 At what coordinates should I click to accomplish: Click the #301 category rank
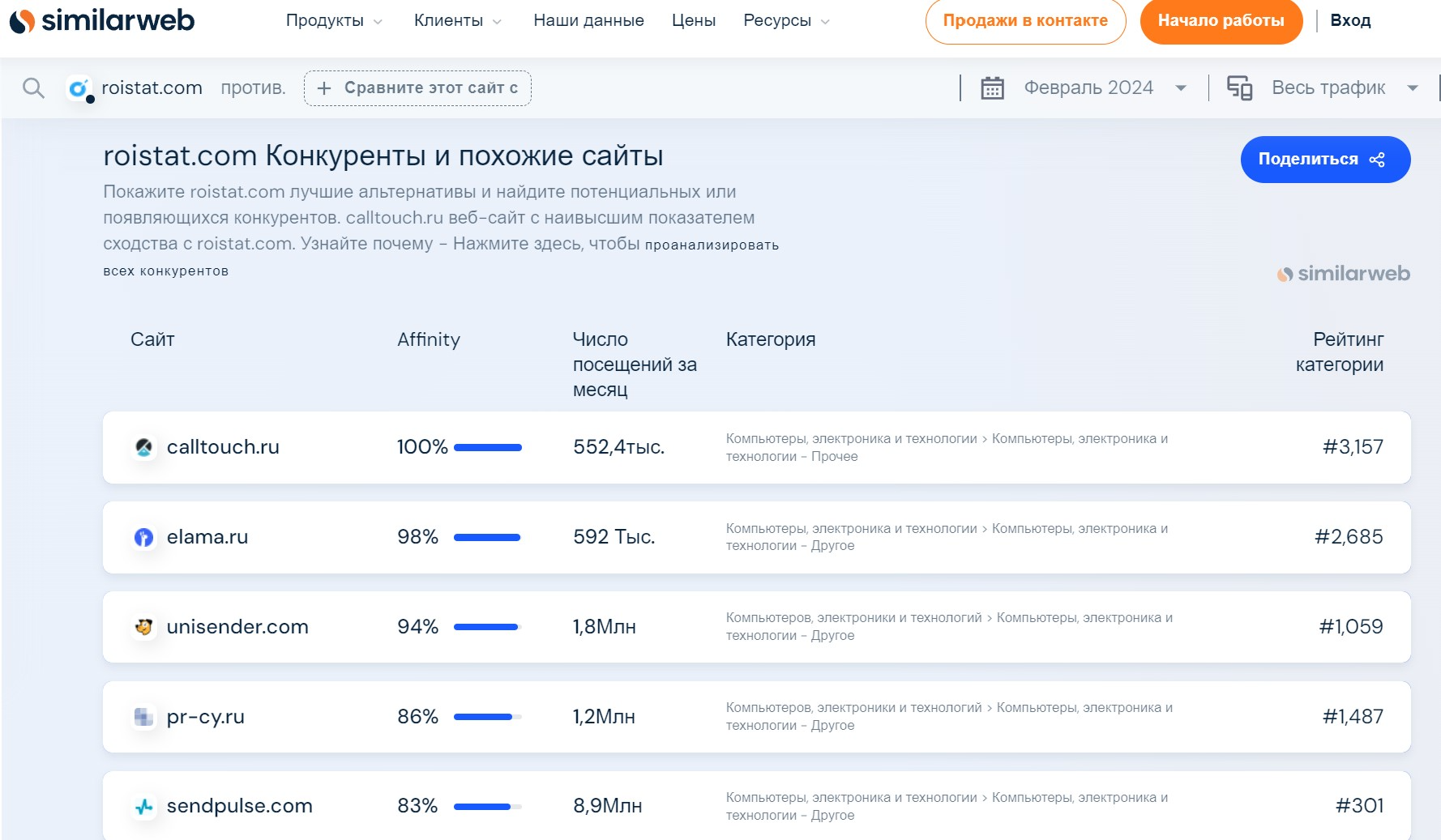pyautogui.click(x=1359, y=806)
